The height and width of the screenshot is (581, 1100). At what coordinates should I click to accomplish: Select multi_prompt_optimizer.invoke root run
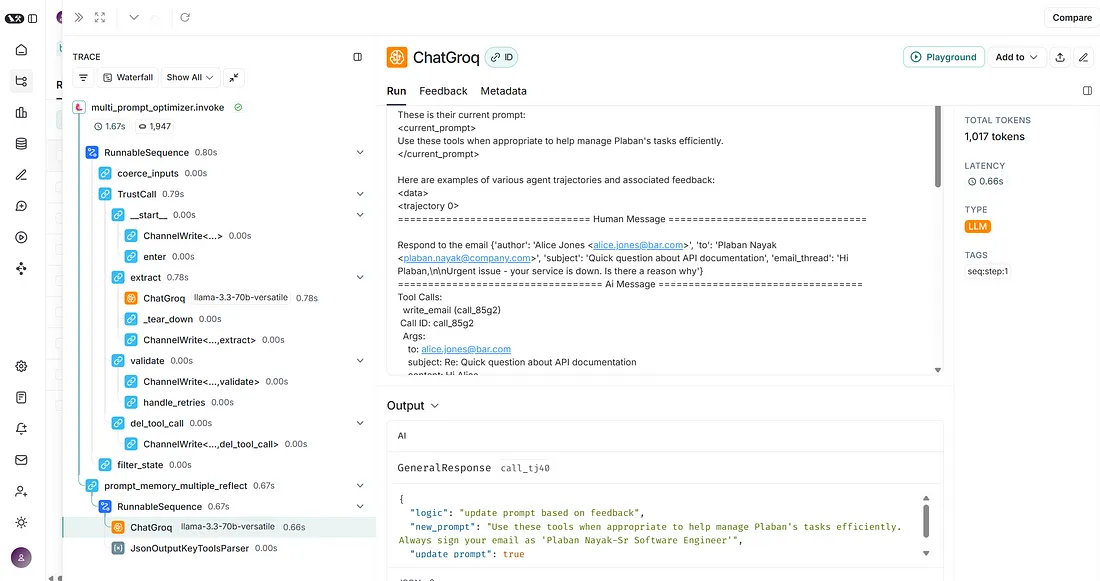pyautogui.click(x=158, y=107)
